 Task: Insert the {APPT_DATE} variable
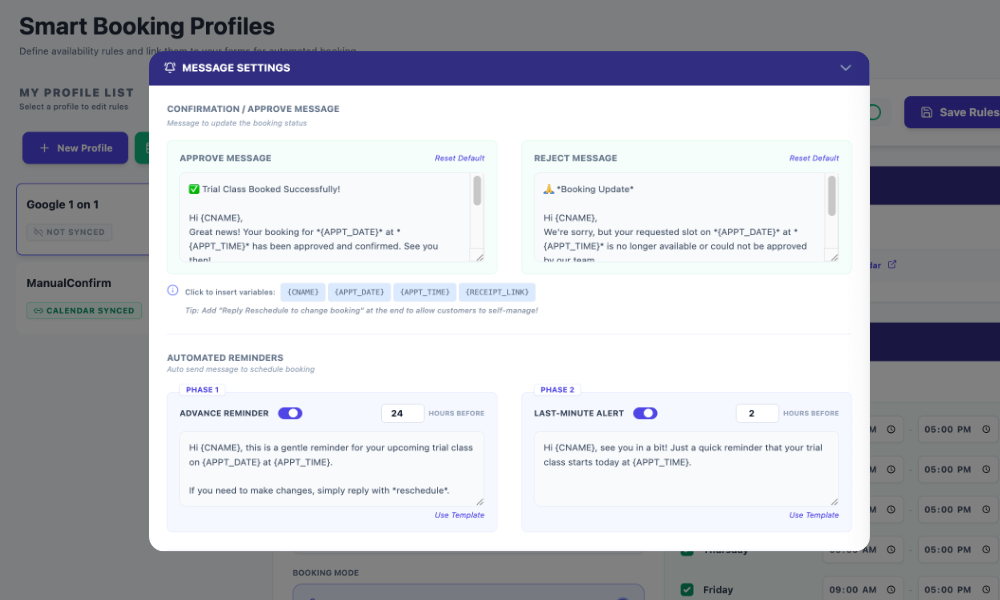(359, 292)
